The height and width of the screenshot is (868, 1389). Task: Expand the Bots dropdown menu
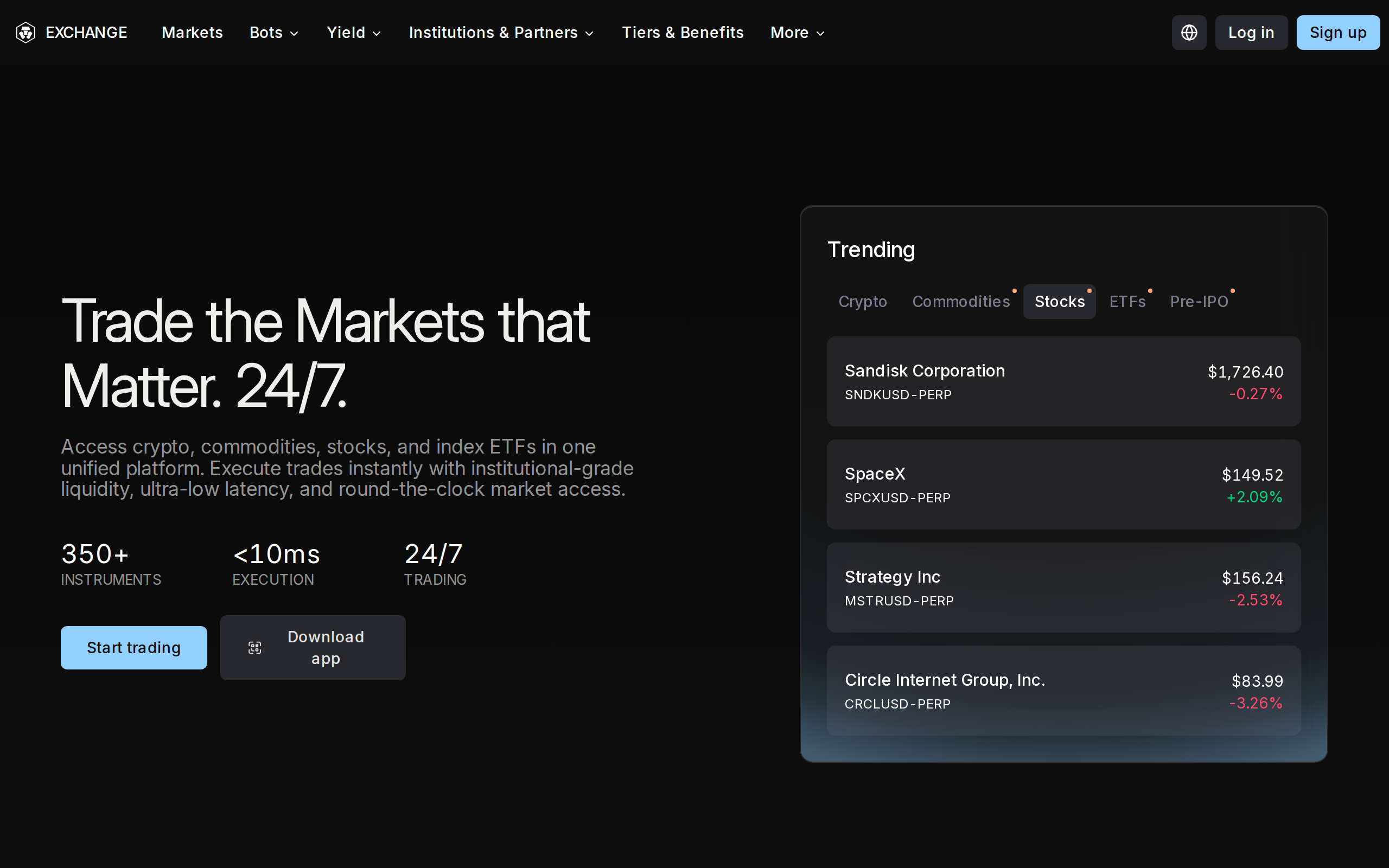(x=275, y=33)
